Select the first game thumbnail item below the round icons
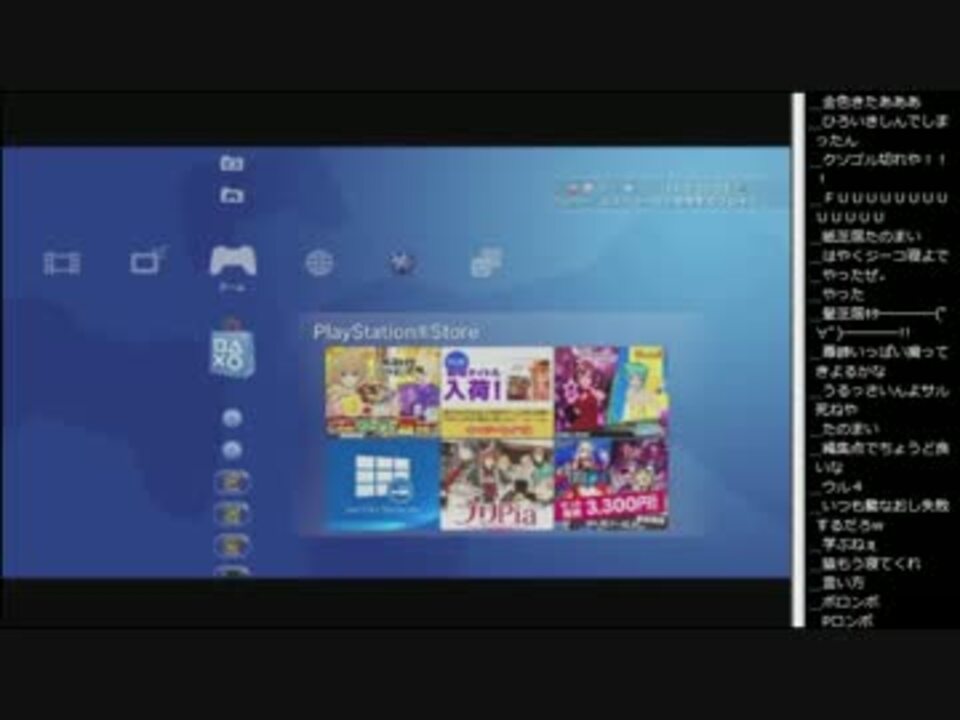The width and height of the screenshot is (960, 720). coord(231,482)
